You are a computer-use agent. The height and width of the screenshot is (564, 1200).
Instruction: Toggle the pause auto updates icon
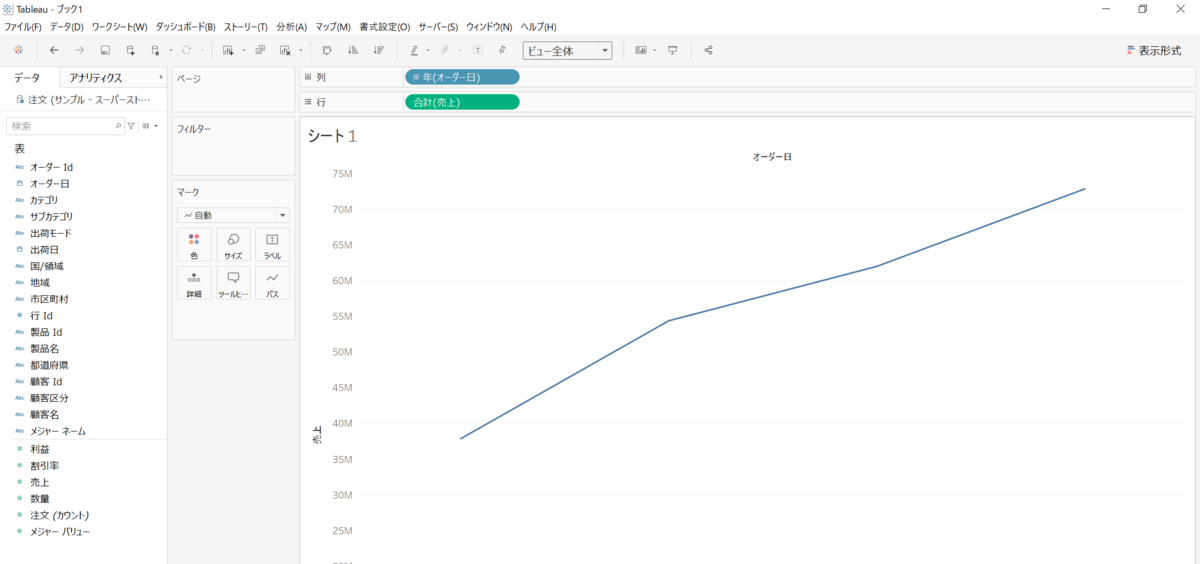pyautogui.click(x=156, y=50)
